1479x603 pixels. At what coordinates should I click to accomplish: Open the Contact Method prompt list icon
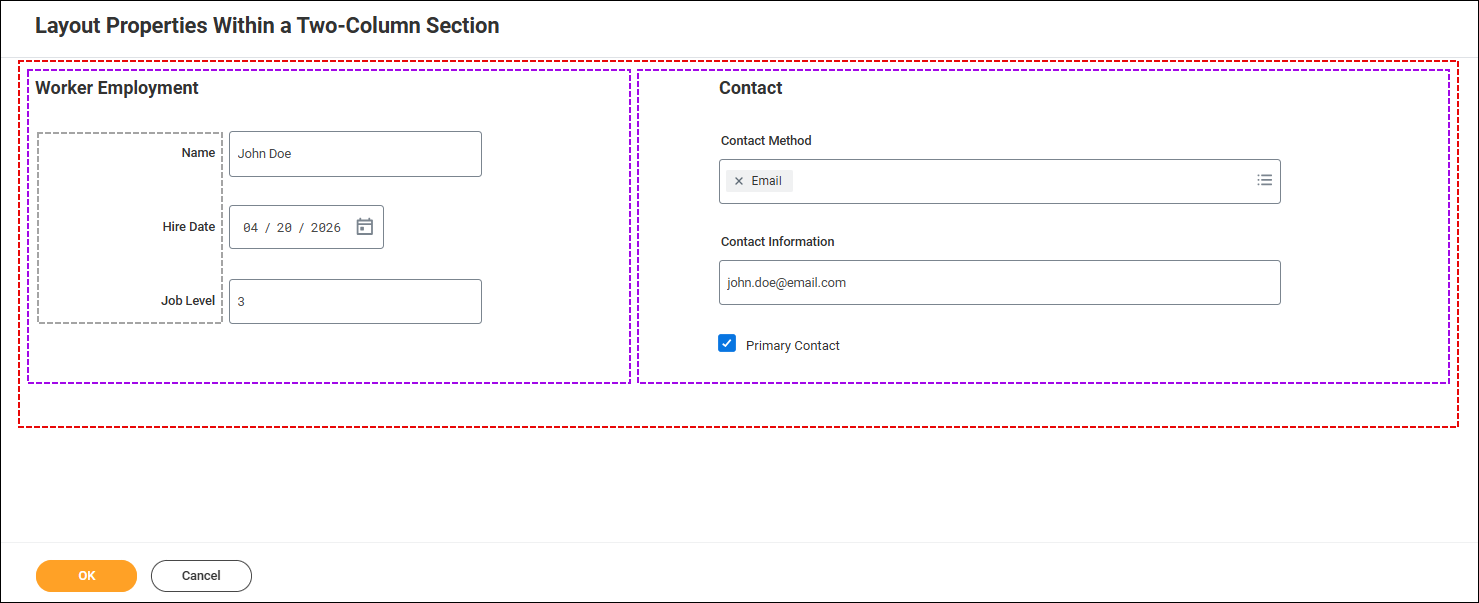[1264, 180]
